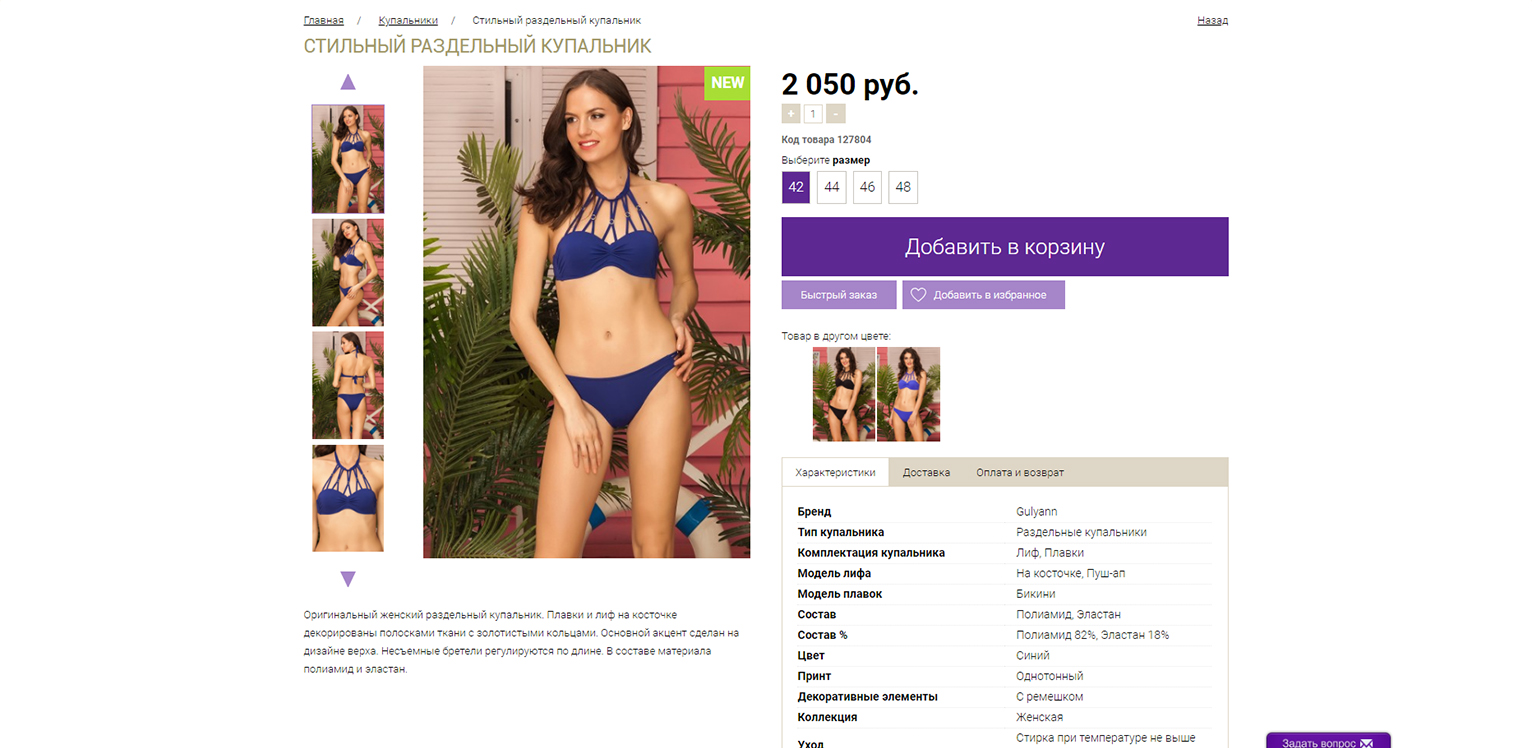The width and height of the screenshot is (1532, 748).
Task: Open the Доставка tab
Action: point(926,472)
